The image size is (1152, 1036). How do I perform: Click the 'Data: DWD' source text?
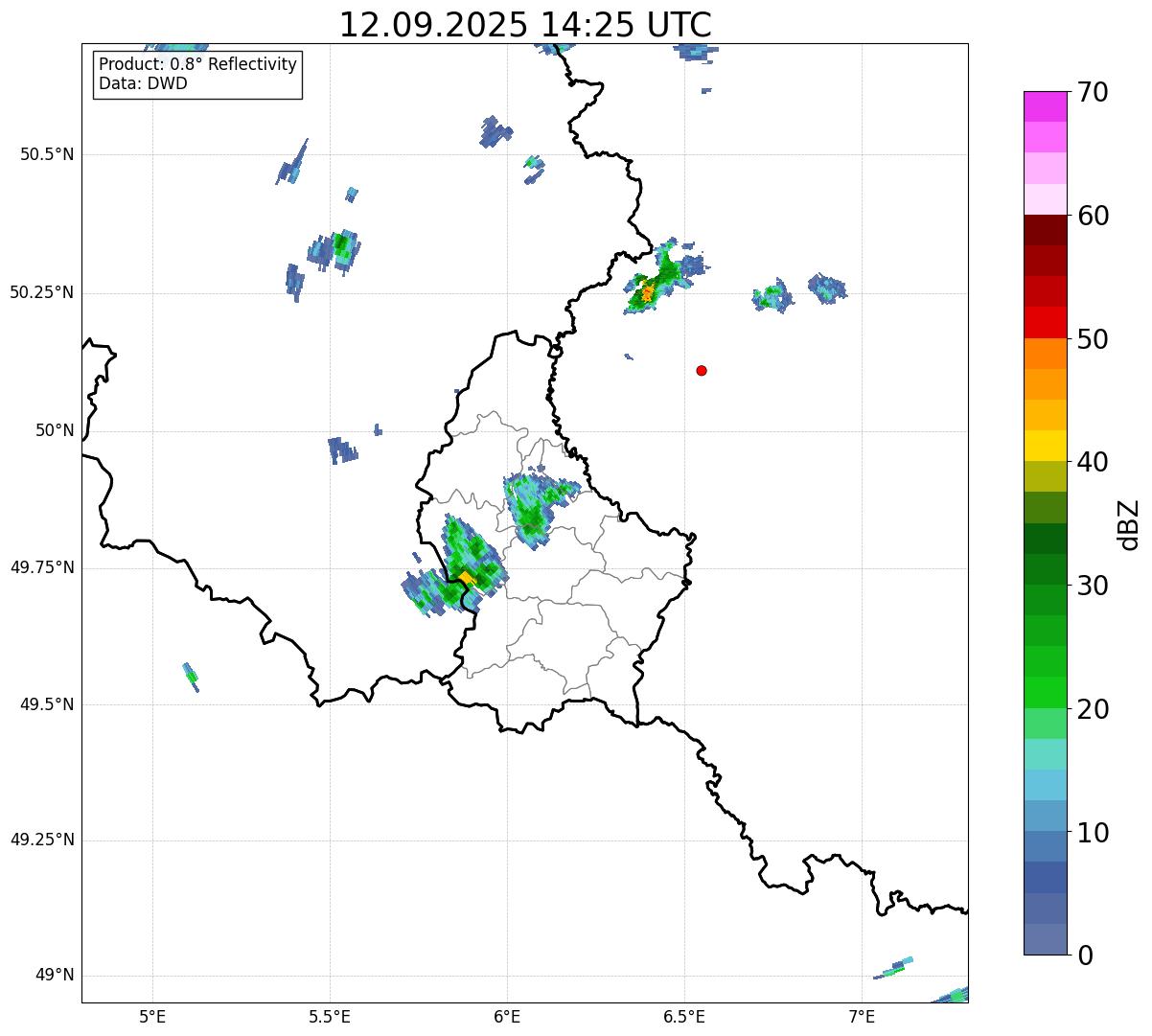click(x=143, y=83)
